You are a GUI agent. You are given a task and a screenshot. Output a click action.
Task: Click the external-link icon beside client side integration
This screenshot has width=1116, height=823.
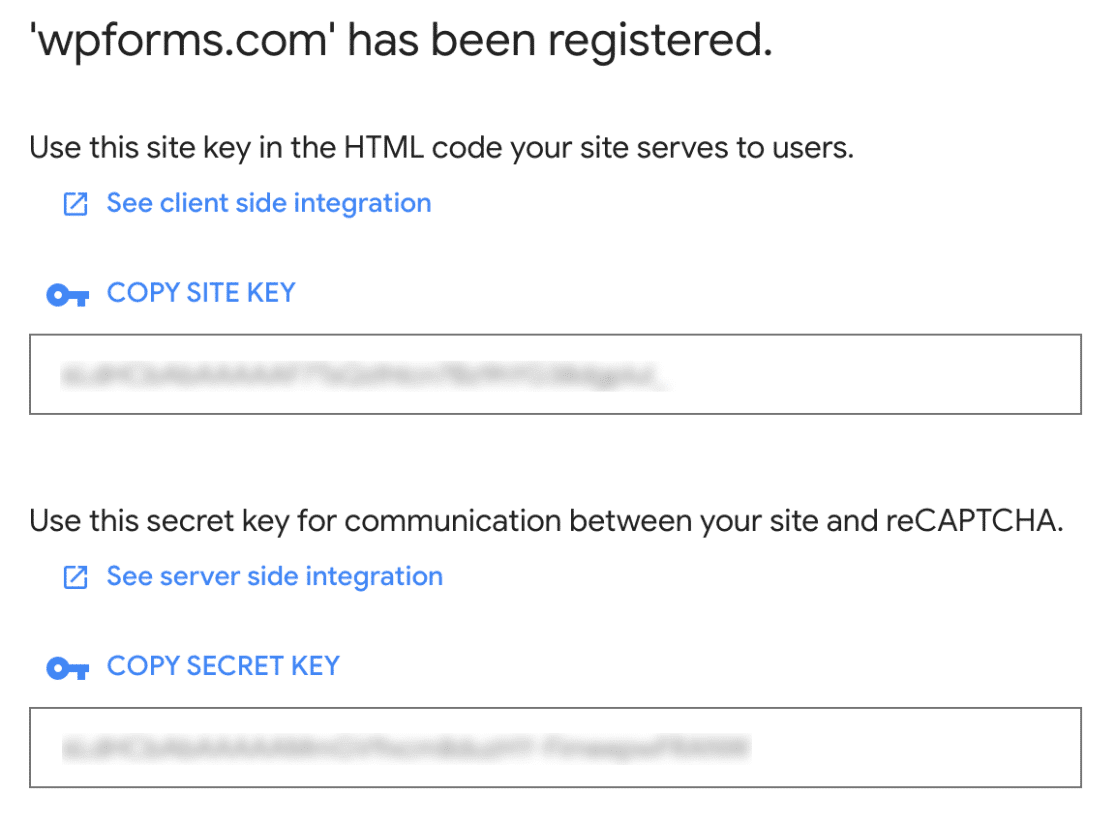(75, 204)
